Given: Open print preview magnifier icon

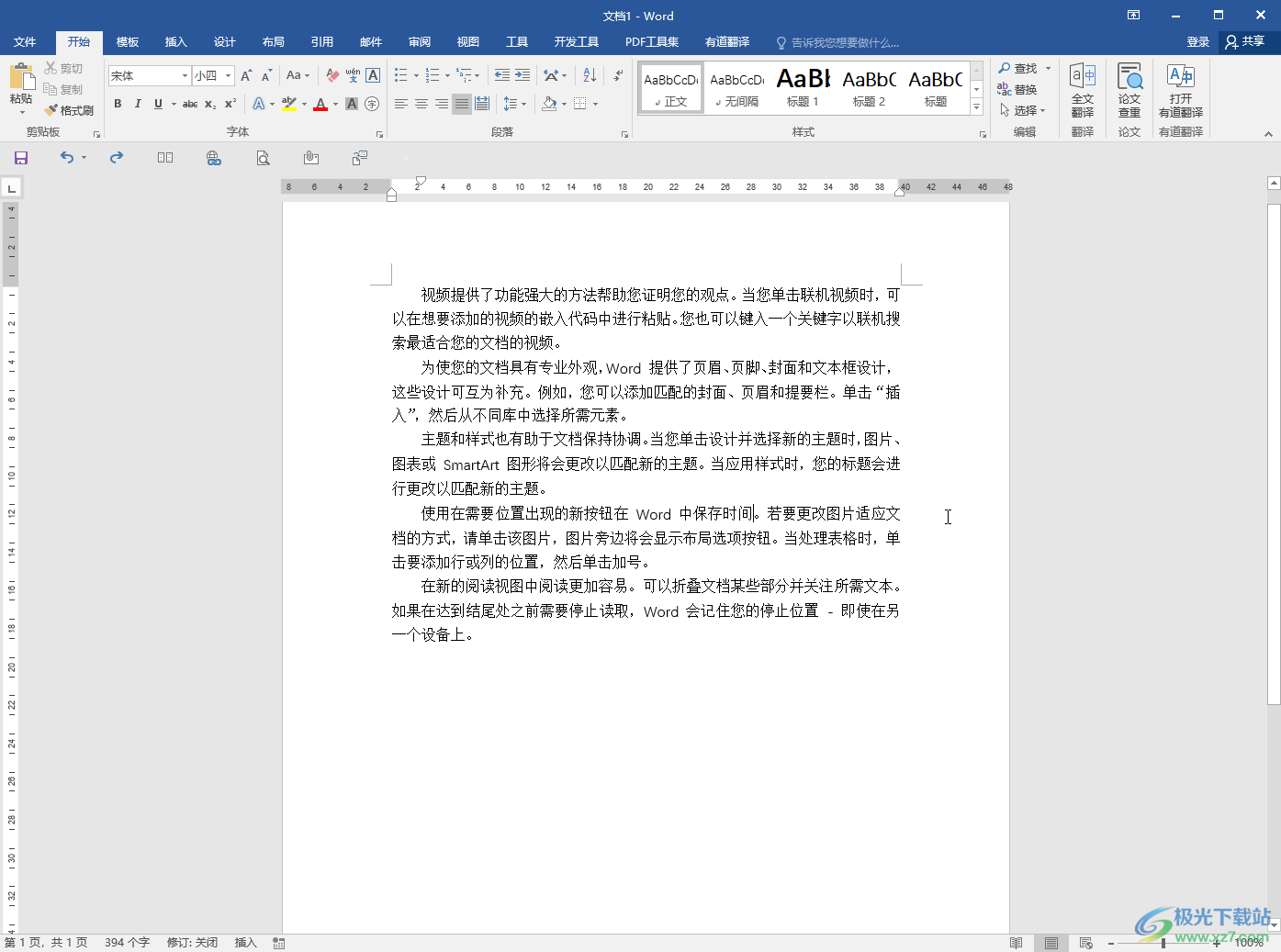Looking at the screenshot, I should point(263,158).
